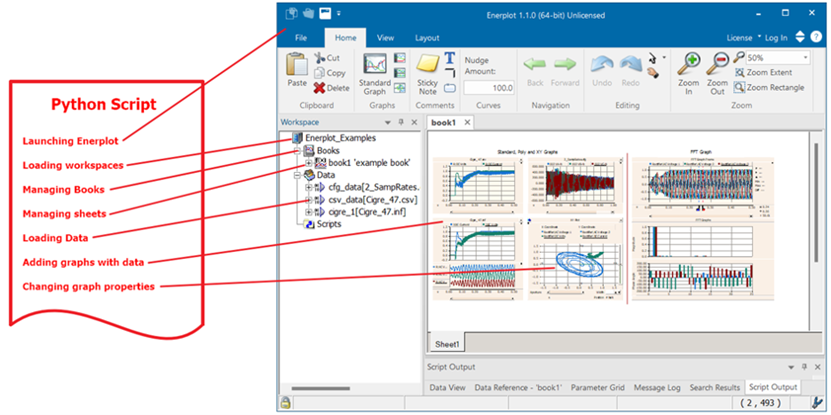The height and width of the screenshot is (415, 831).
Task: Click the Zoom In magnifier
Action: tap(689, 65)
